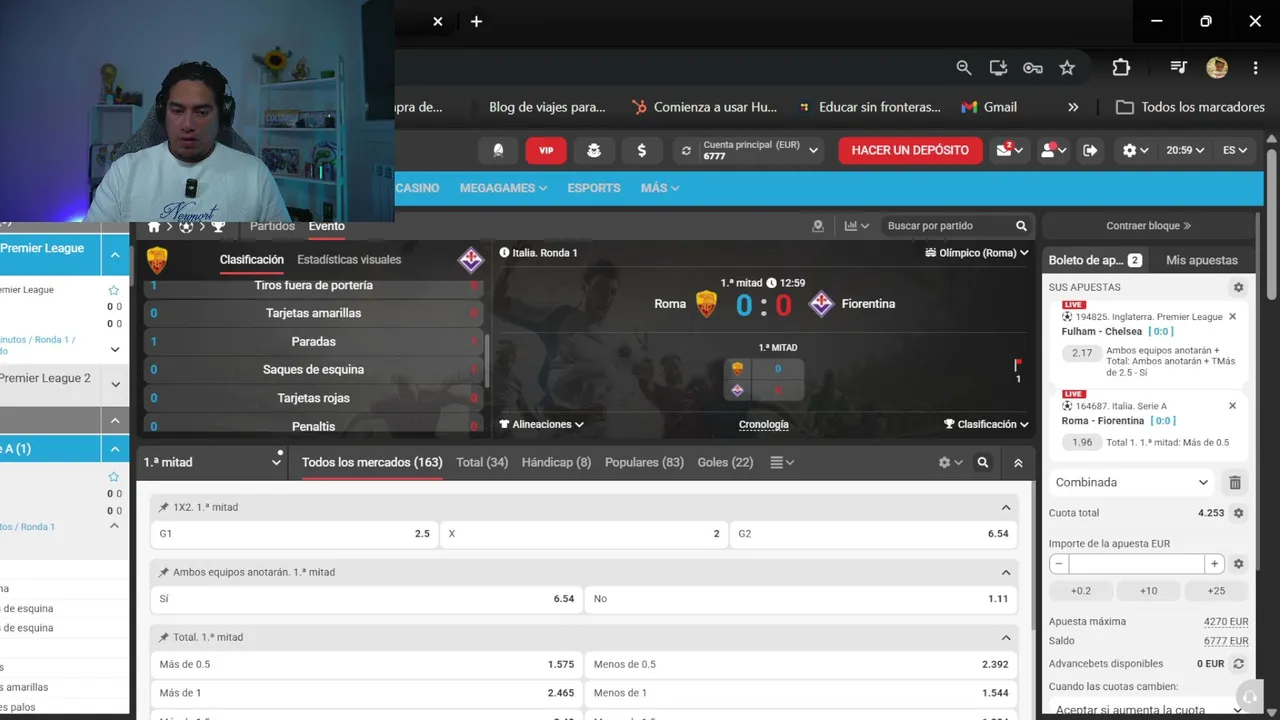Click the Roma team crest in scoreboard
Screen dimensions: 1280x720
(706, 304)
